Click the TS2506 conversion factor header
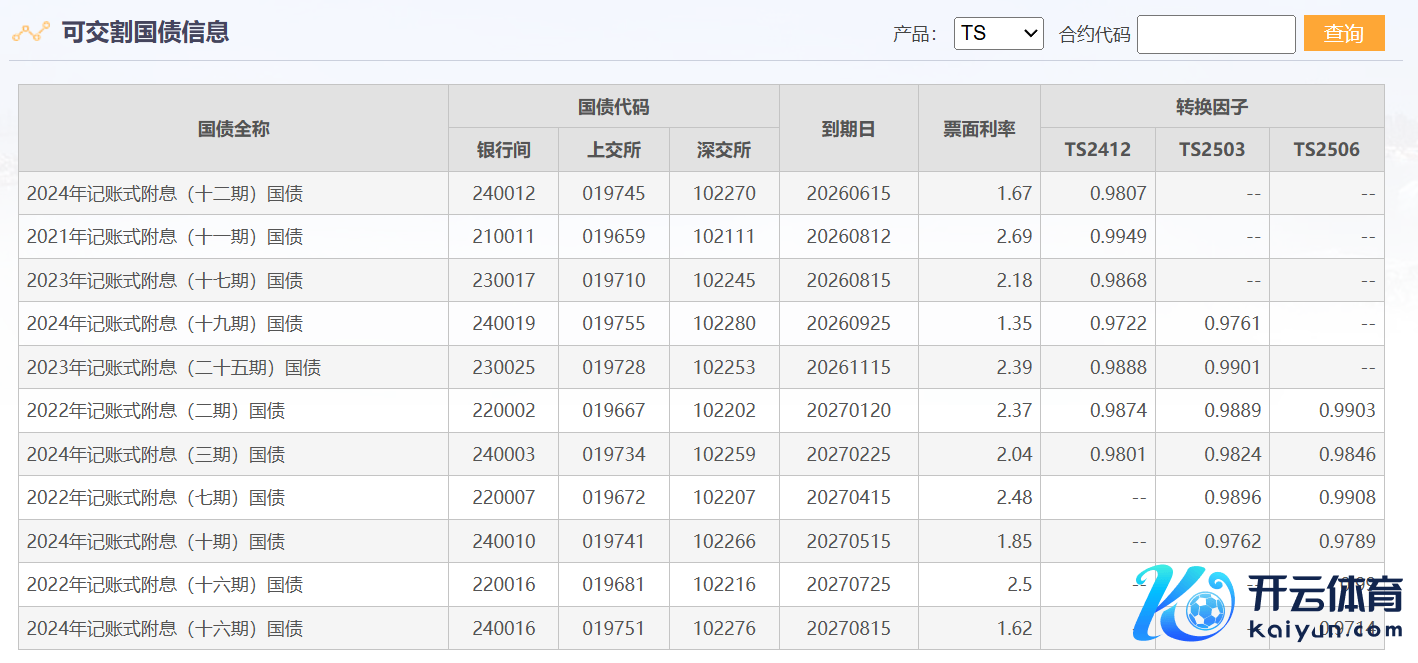1418x663 pixels. click(1326, 150)
